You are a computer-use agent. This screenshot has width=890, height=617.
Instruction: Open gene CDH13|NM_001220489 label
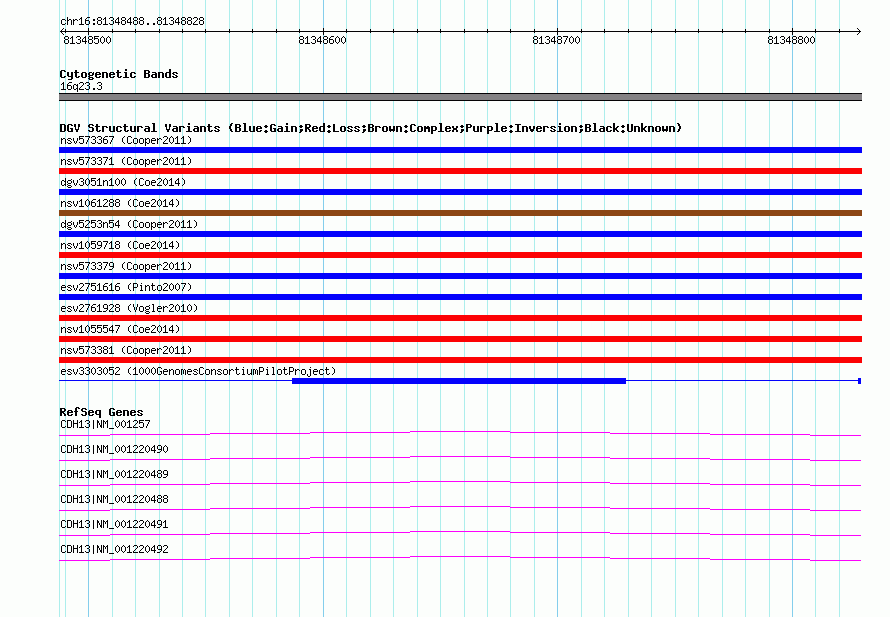coord(114,474)
